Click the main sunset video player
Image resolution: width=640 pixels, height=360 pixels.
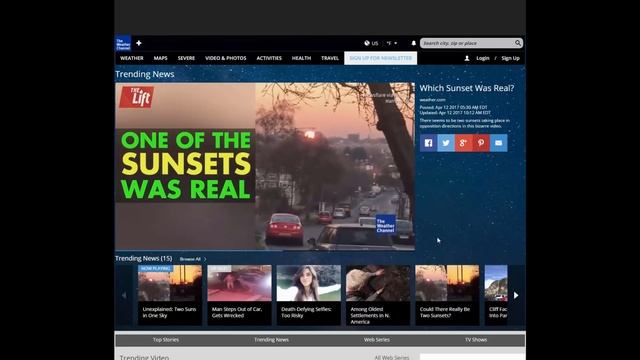[x=265, y=166]
